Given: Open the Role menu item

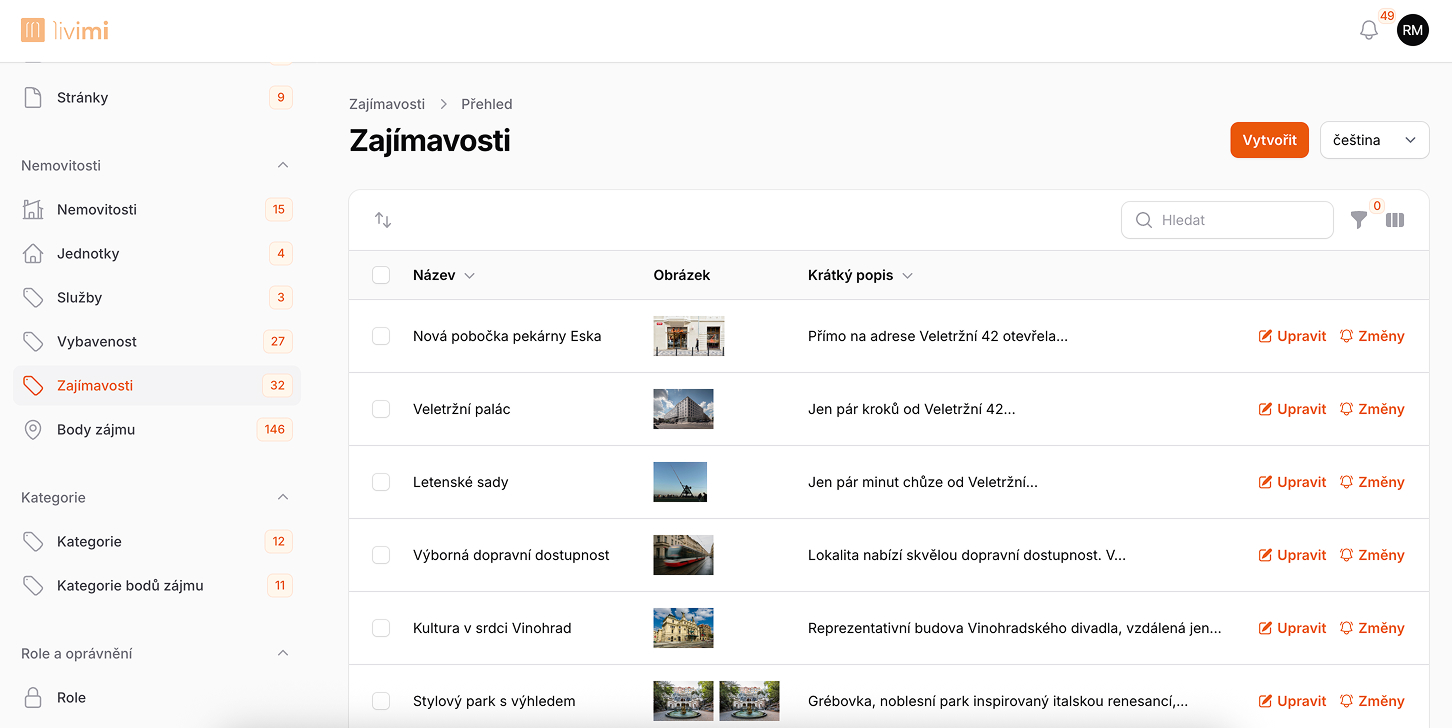Looking at the screenshot, I should tap(157, 697).
